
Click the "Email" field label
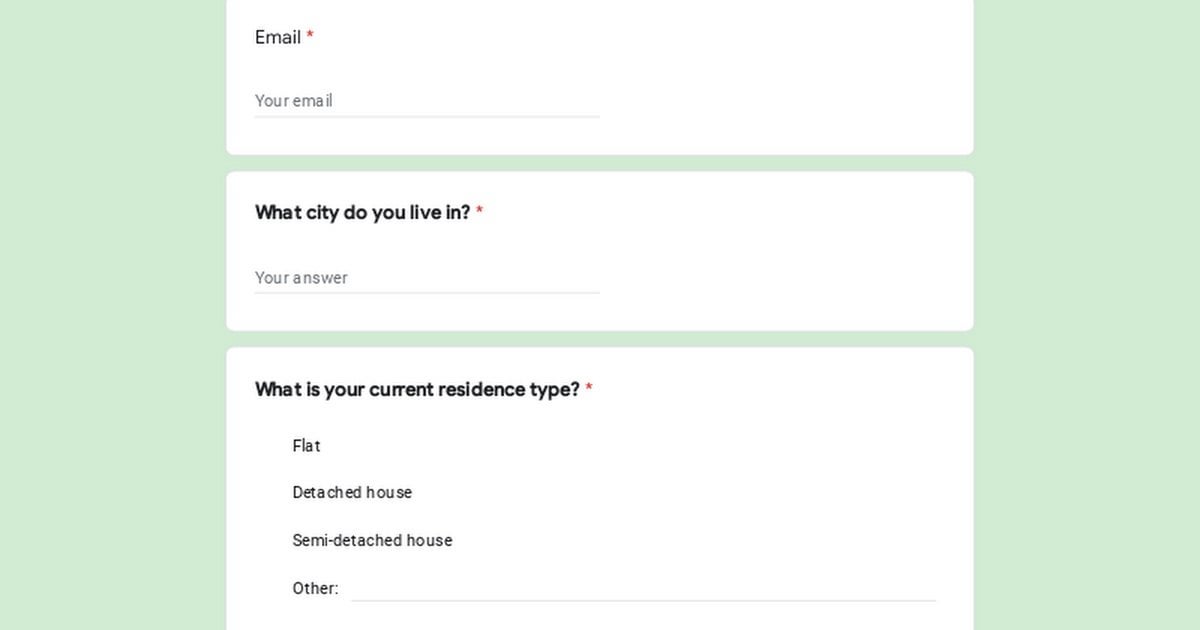pyautogui.click(x=278, y=37)
